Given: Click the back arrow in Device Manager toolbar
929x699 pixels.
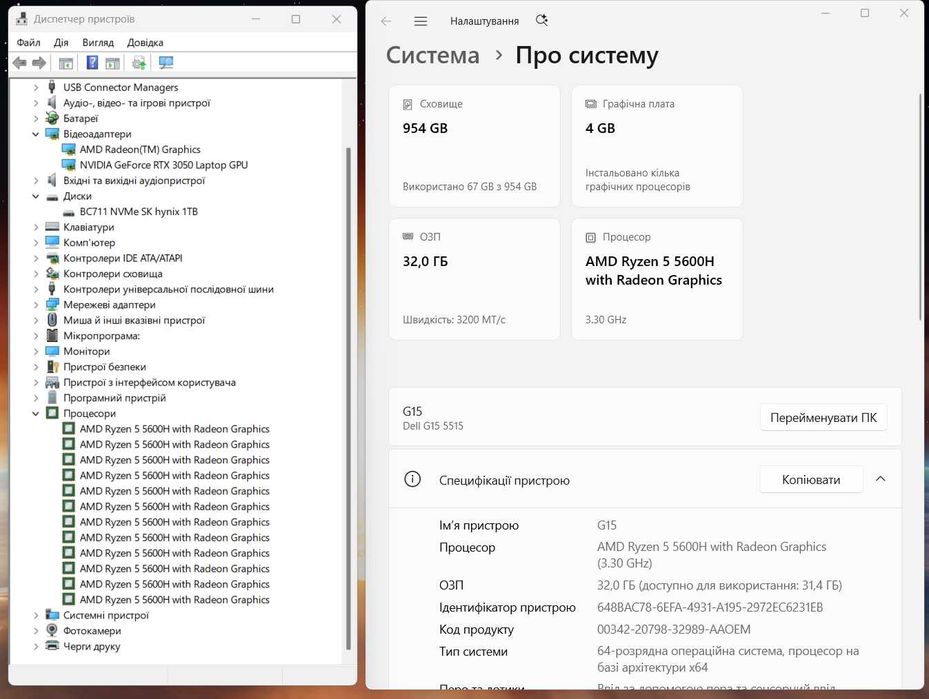Looking at the screenshot, I should 20,63.
